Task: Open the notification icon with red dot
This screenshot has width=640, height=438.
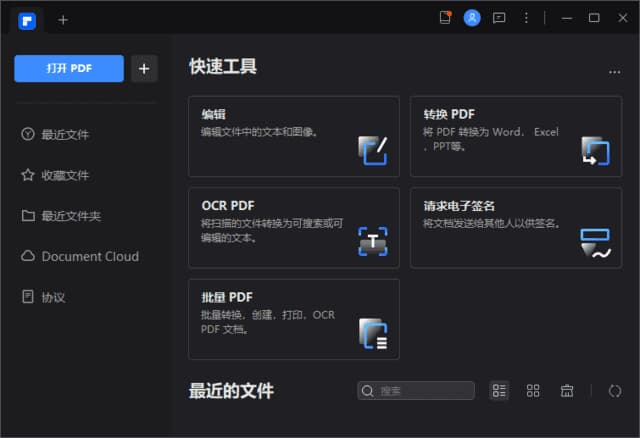Action: tap(446, 18)
